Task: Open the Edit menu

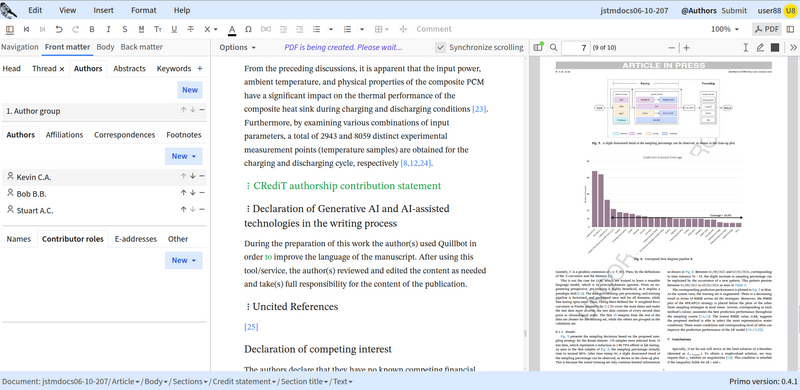Action: (35, 10)
